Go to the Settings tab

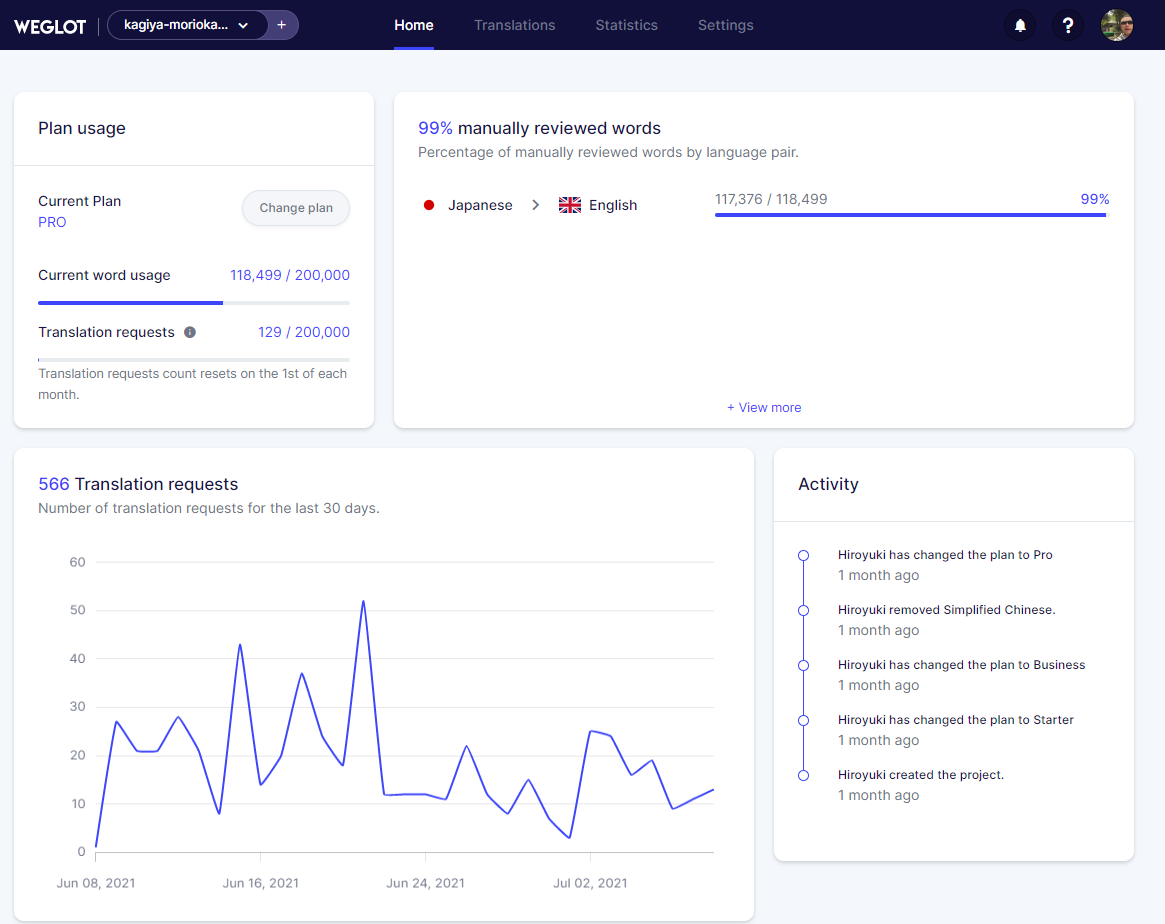point(725,25)
